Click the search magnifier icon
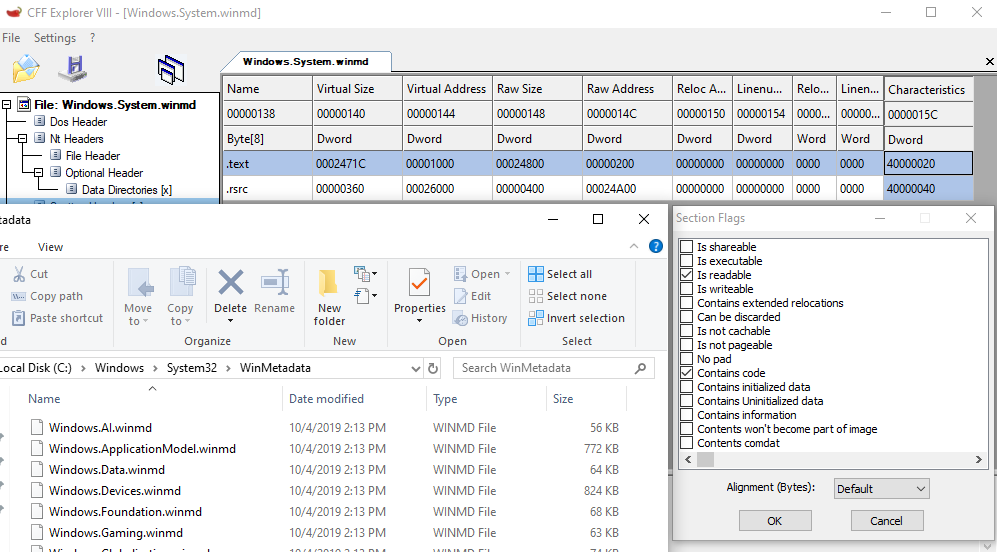The height and width of the screenshot is (552, 997). (x=640, y=368)
